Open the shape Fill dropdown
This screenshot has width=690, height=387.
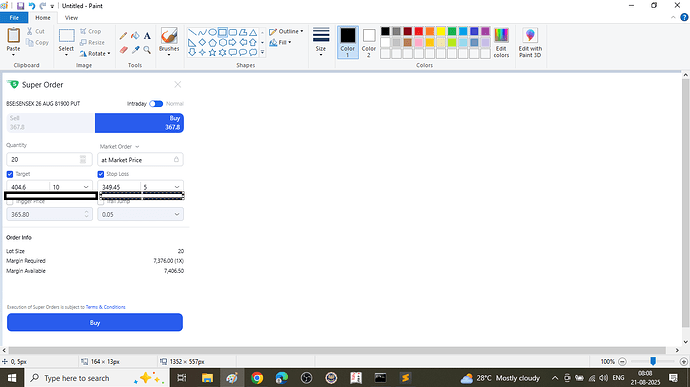pos(280,42)
